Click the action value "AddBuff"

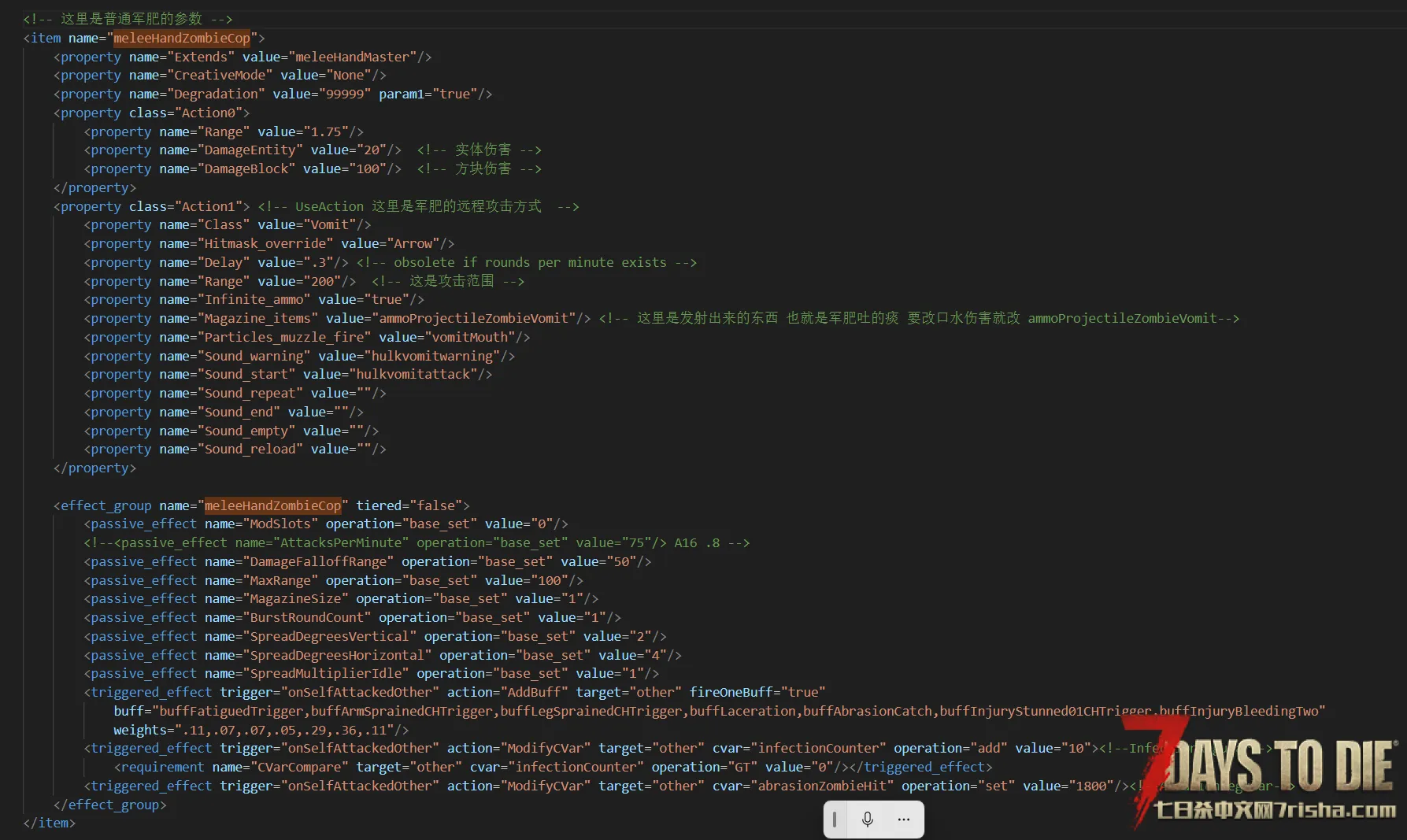point(533,693)
